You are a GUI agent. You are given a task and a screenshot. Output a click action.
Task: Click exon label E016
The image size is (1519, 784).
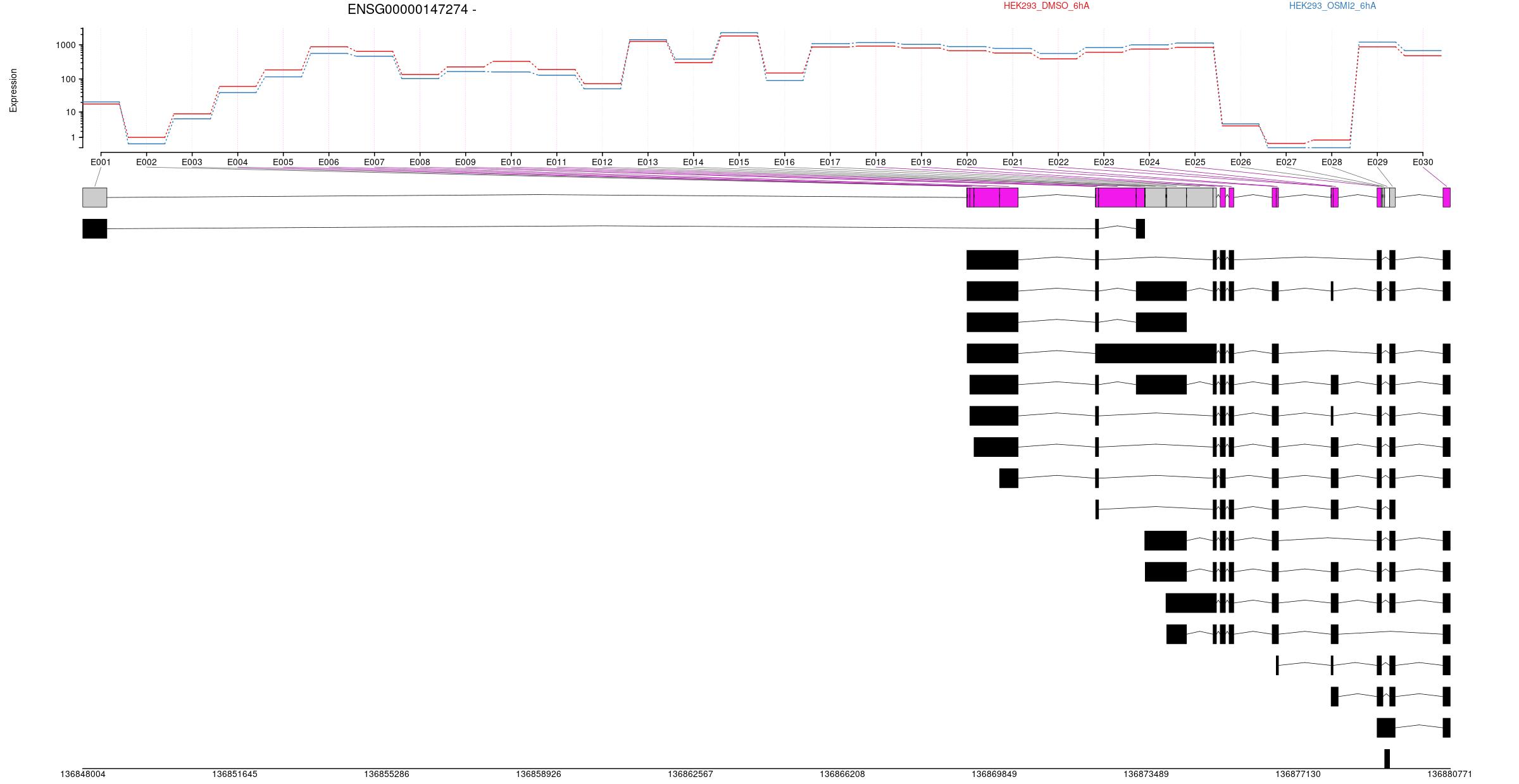pos(784,162)
